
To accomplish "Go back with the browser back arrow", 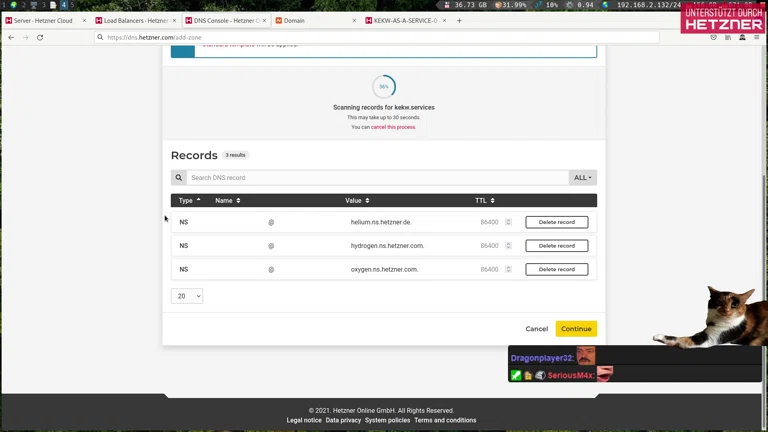I will (x=11, y=37).
